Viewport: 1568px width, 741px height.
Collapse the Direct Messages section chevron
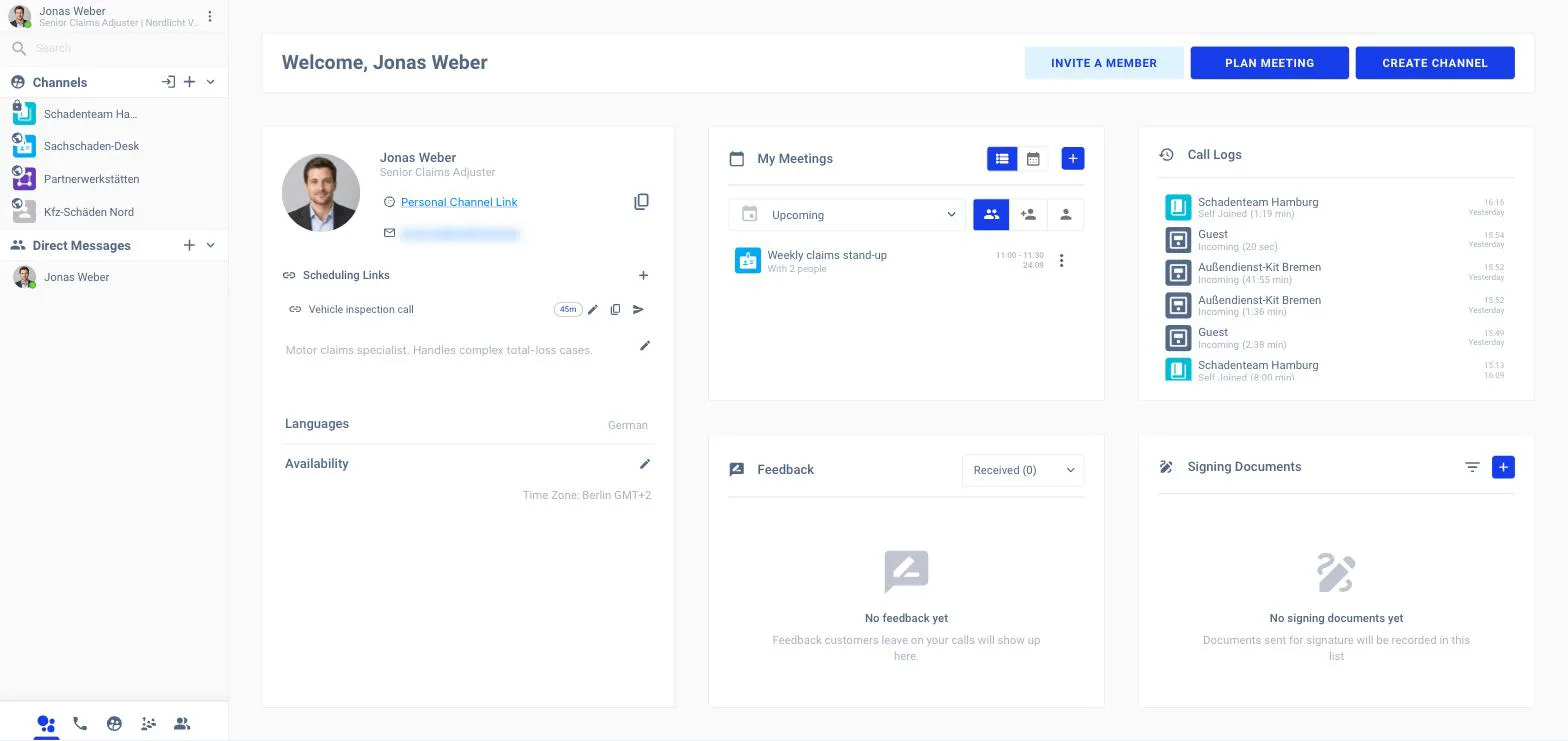(x=210, y=245)
